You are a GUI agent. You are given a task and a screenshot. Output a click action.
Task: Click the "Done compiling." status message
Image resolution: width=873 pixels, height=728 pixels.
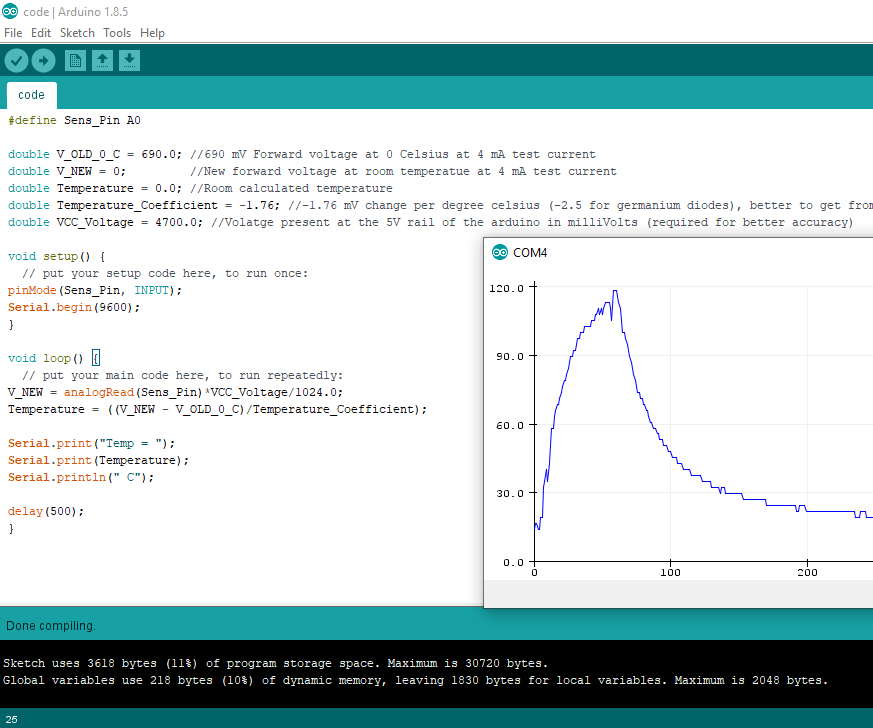click(x=51, y=626)
